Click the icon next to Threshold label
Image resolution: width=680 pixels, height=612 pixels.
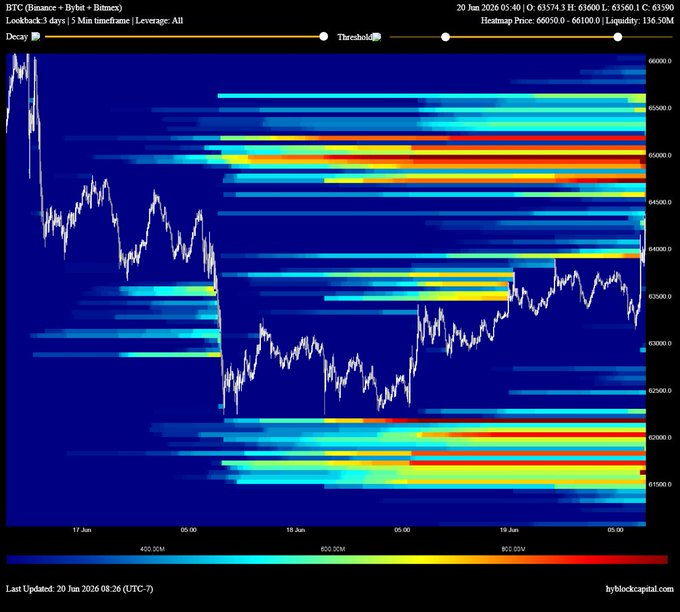click(377, 37)
